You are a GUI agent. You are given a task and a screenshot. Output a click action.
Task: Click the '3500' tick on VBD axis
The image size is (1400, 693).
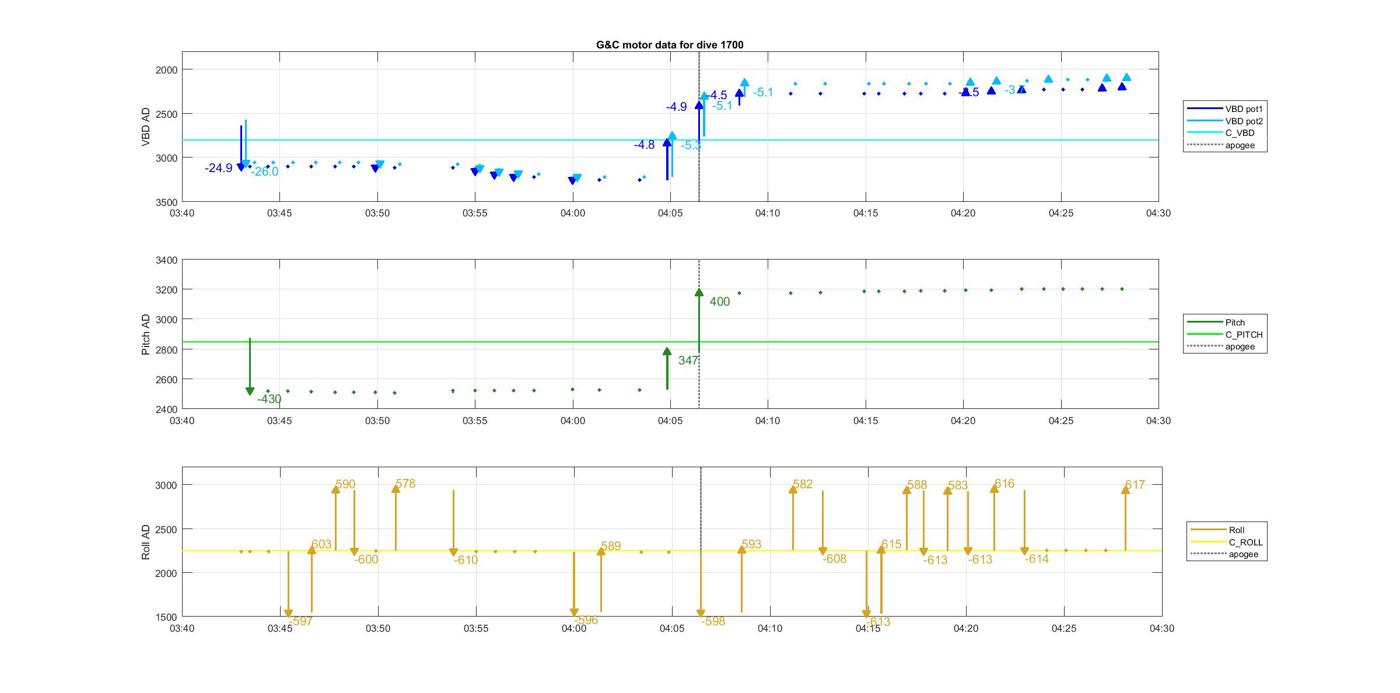(165, 202)
